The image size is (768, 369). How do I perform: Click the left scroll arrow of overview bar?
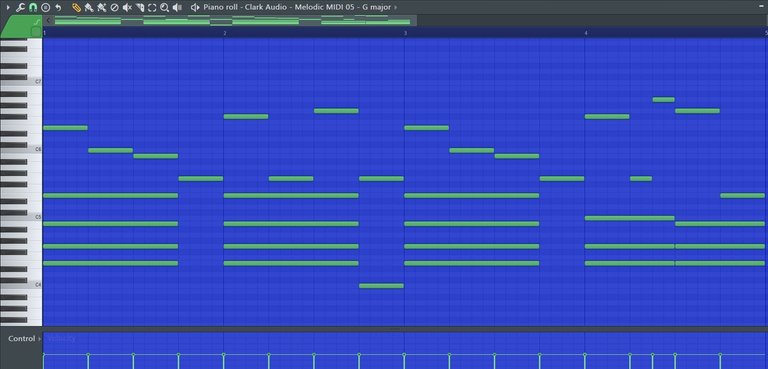[x=48, y=20]
